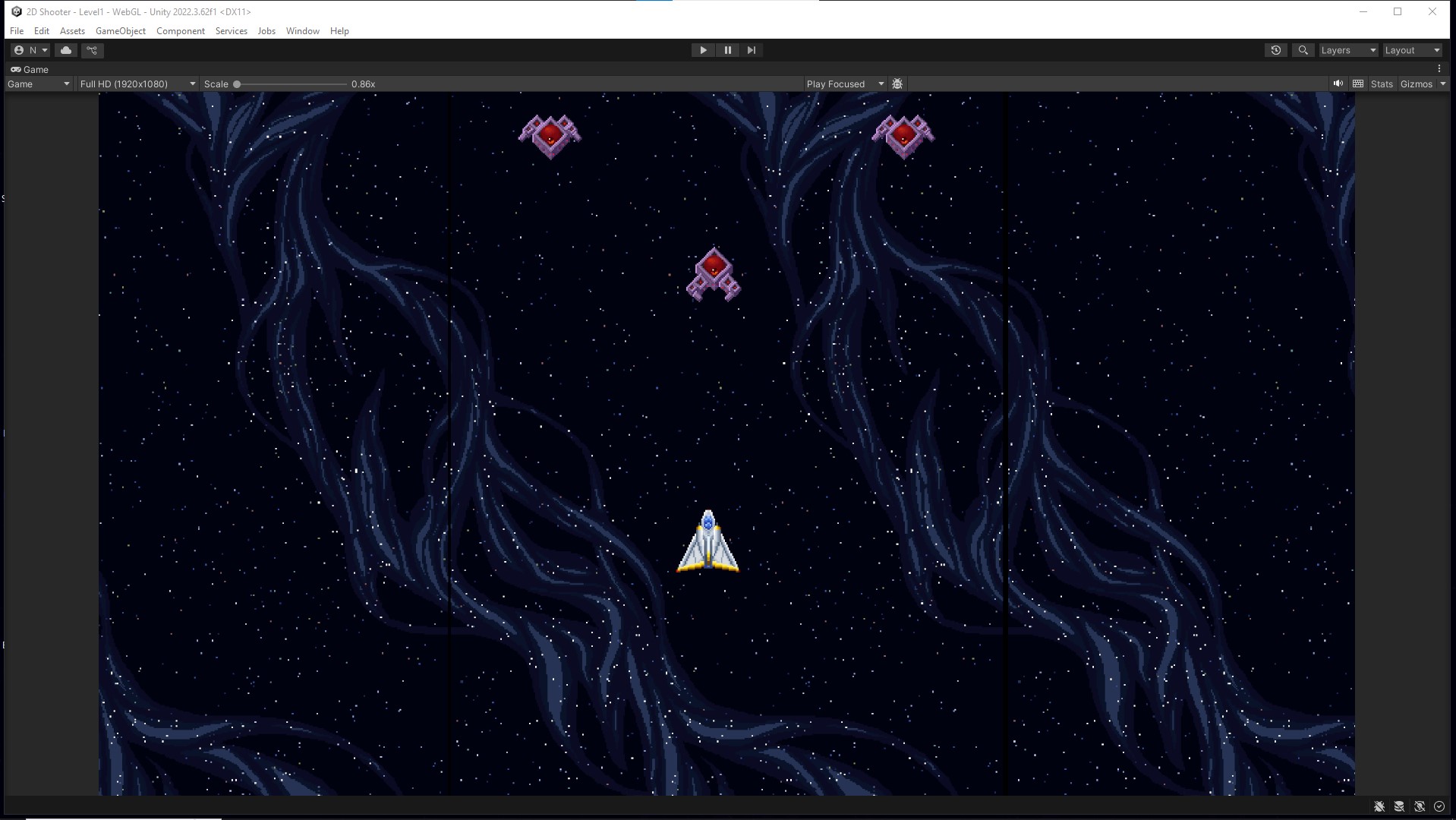Open the Component menu

click(x=181, y=31)
